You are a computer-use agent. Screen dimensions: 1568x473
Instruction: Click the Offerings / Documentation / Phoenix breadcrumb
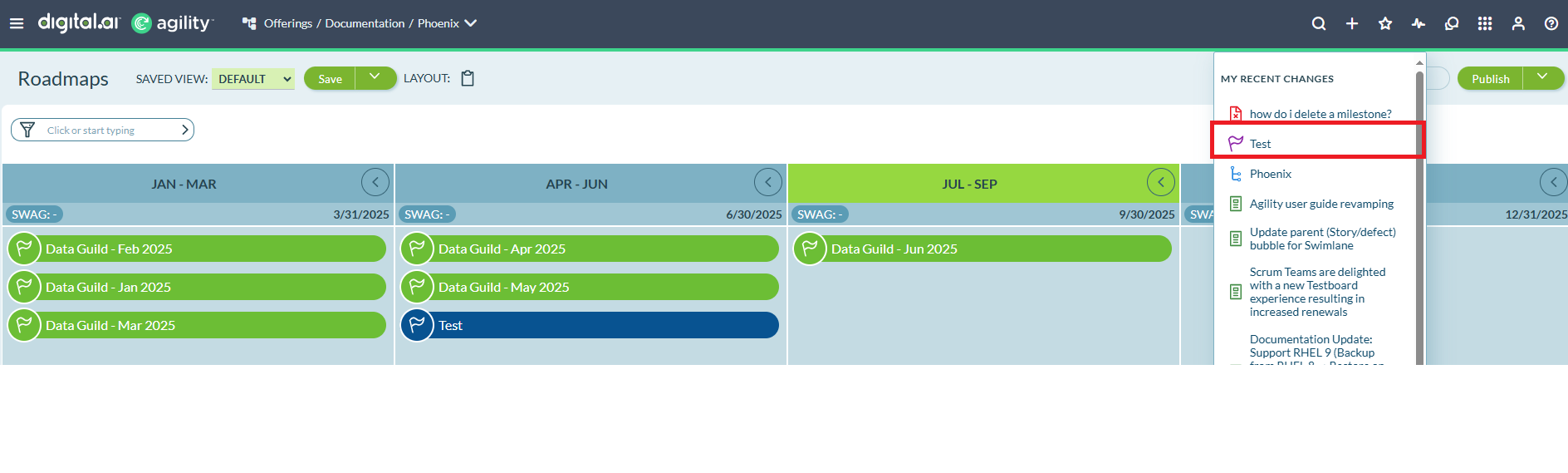pyautogui.click(x=361, y=23)
